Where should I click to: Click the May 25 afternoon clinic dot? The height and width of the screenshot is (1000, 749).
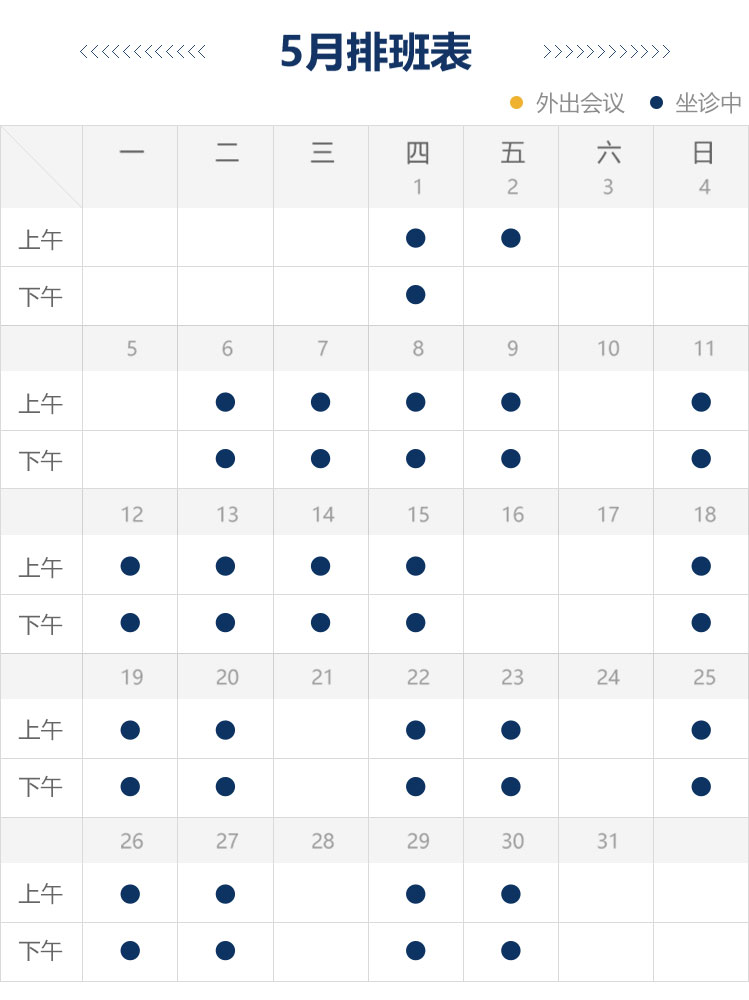[701, 787]
